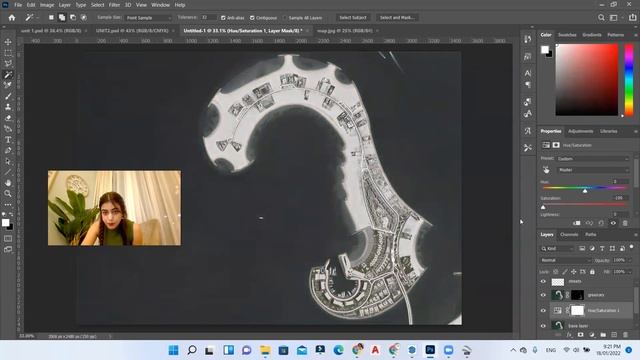The width and height of the screenshot is (640, 360).
Task: Add layer mask from Layers panel bottom
Action: (x=580, y=335)
